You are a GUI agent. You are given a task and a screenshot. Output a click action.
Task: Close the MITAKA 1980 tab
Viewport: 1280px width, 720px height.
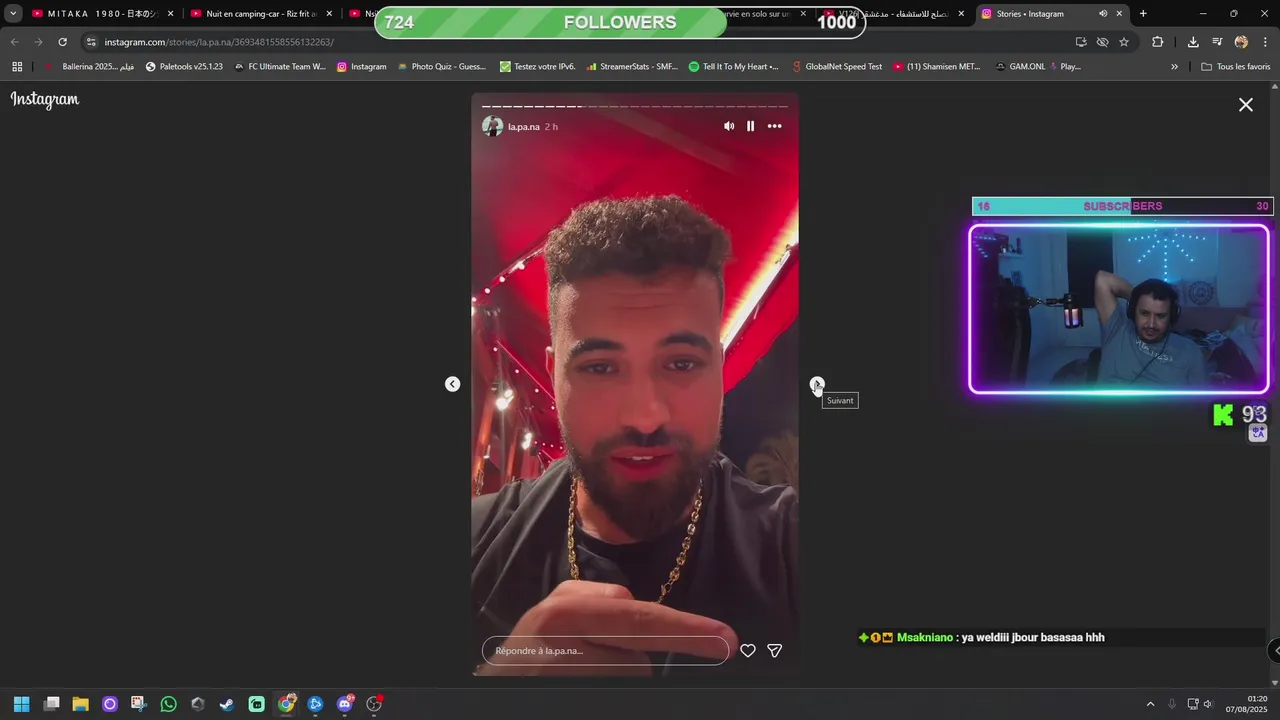click(171, 14)
